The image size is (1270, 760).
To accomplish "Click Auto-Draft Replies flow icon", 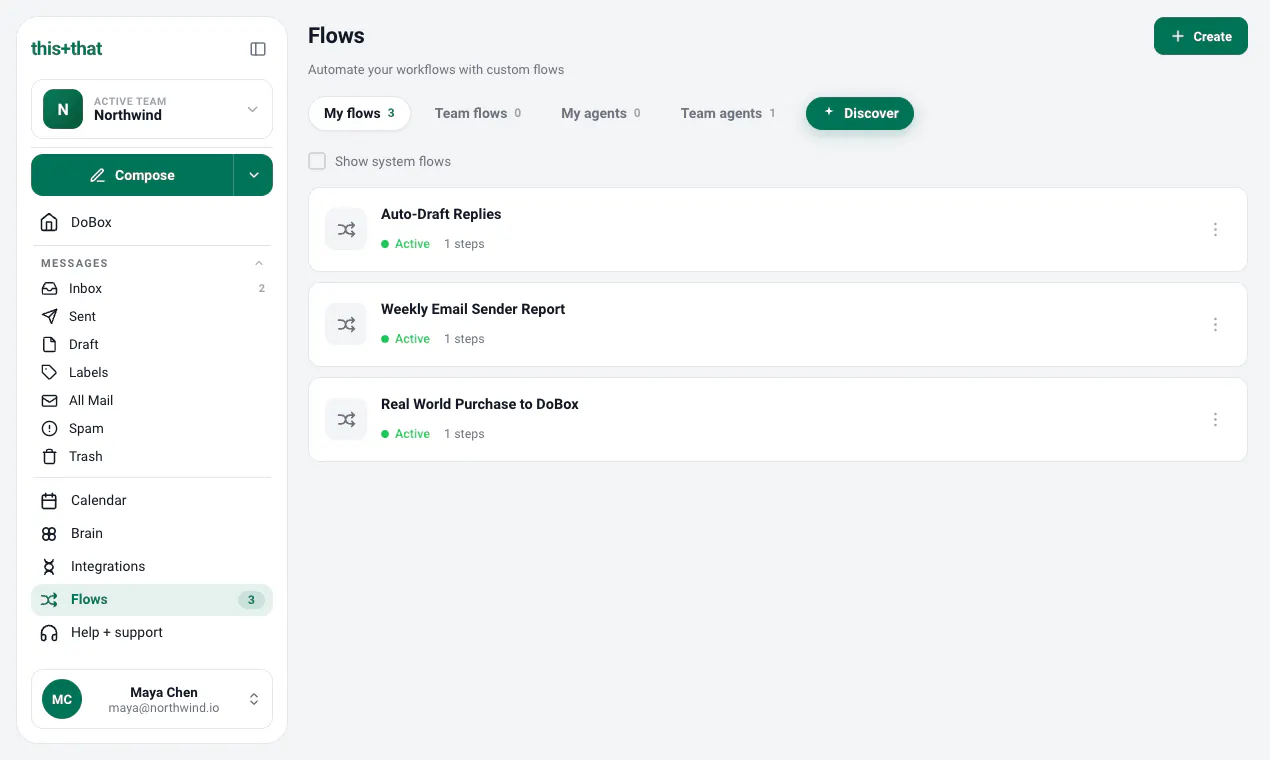I will tap(346, 229).
